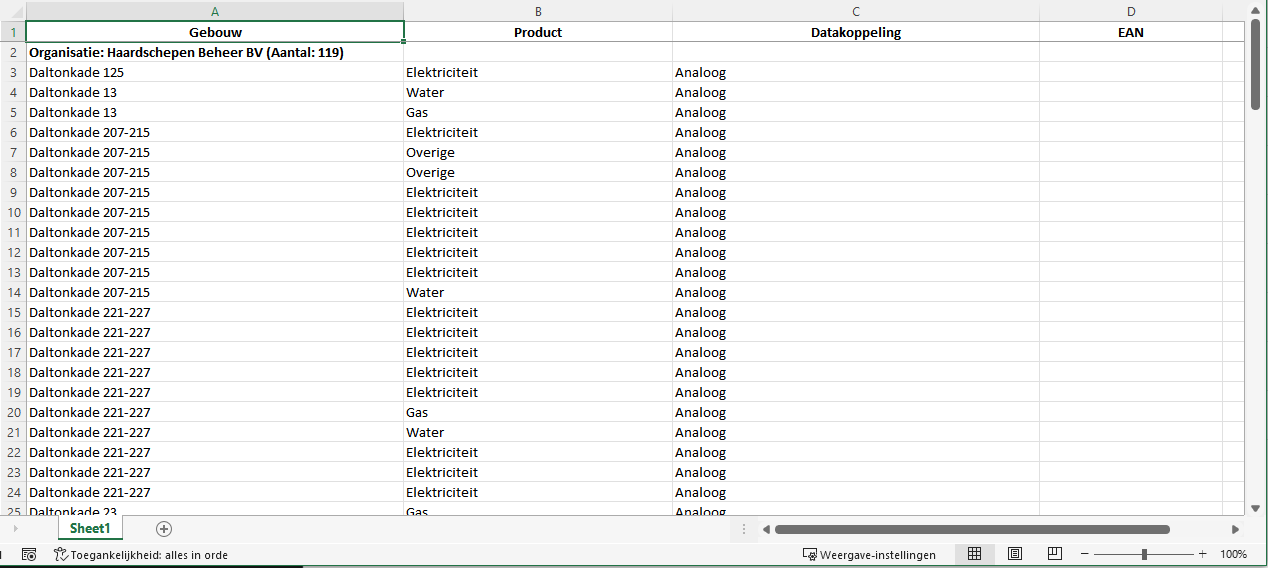
Task: Select row 2 header number
Action: tap(13, 52)
